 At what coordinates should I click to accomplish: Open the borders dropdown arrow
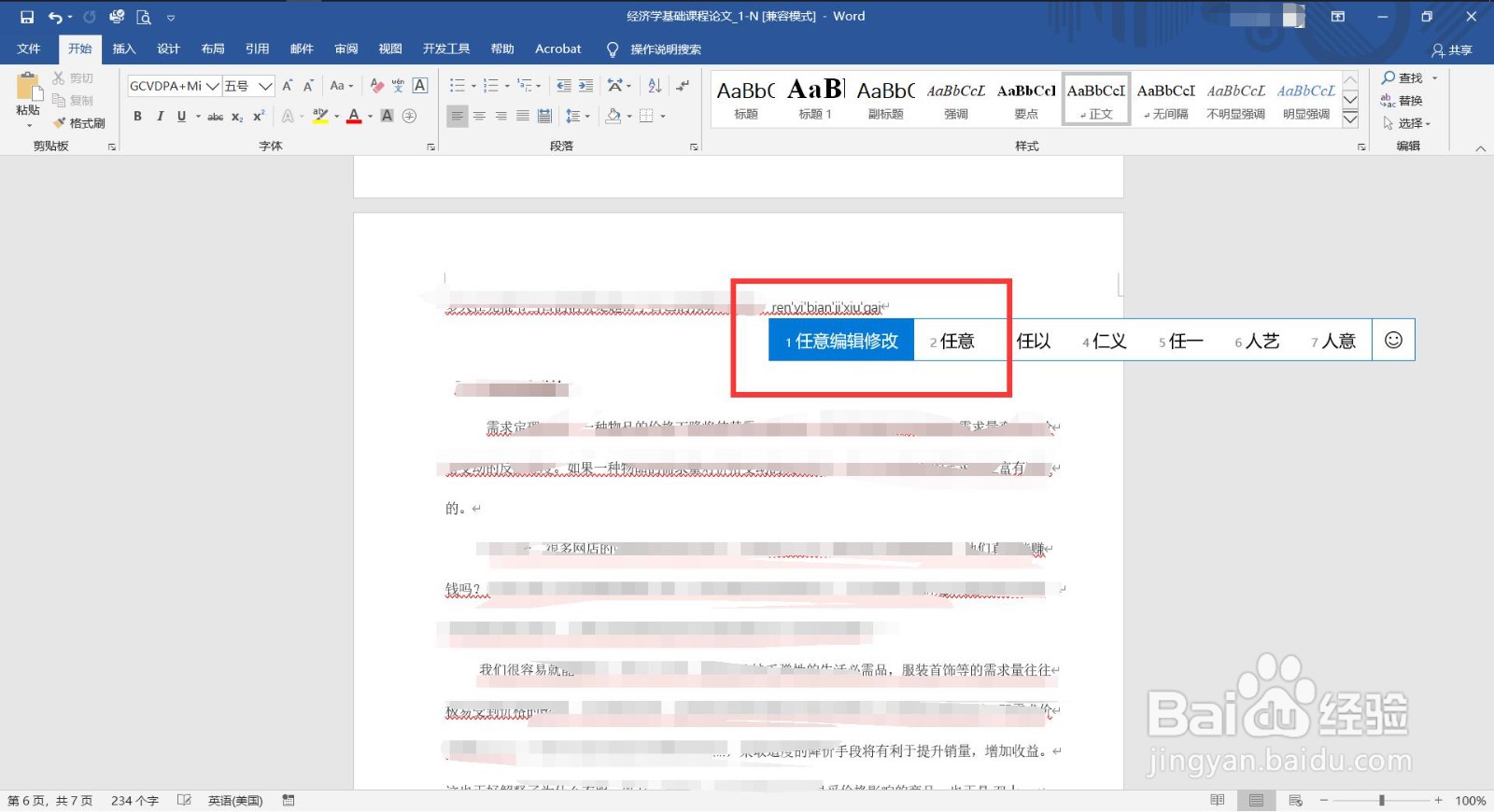click(x=663, y=117)
